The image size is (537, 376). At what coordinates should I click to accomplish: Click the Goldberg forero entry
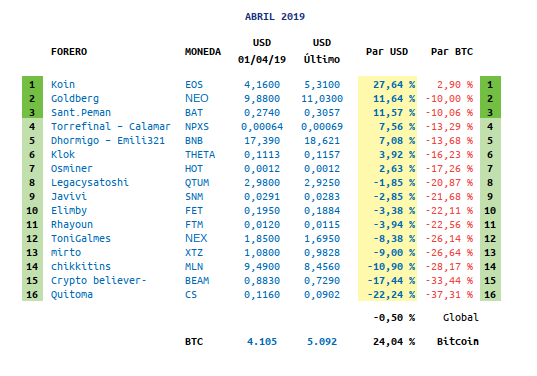coord(75,99)
